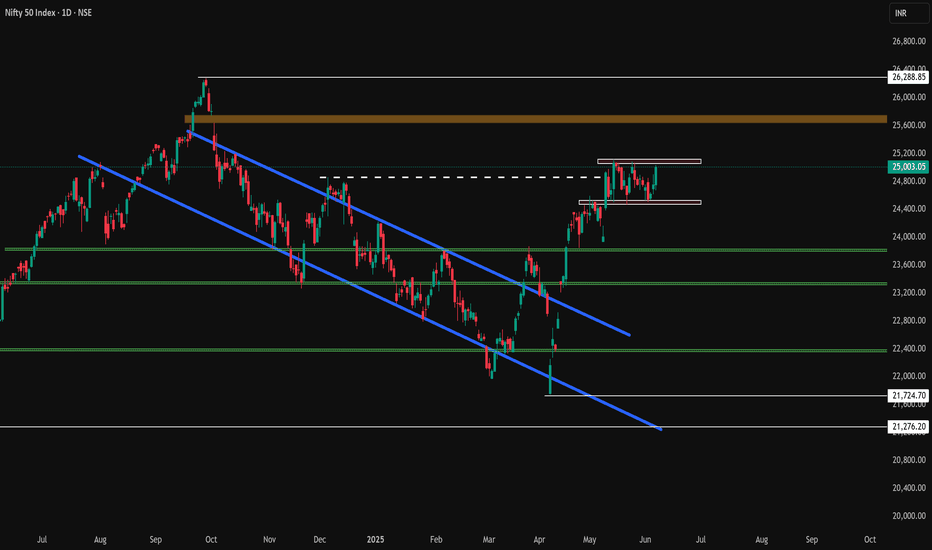
Task: Select the 21,724.70 price label
Action: (x=908, y=395)
